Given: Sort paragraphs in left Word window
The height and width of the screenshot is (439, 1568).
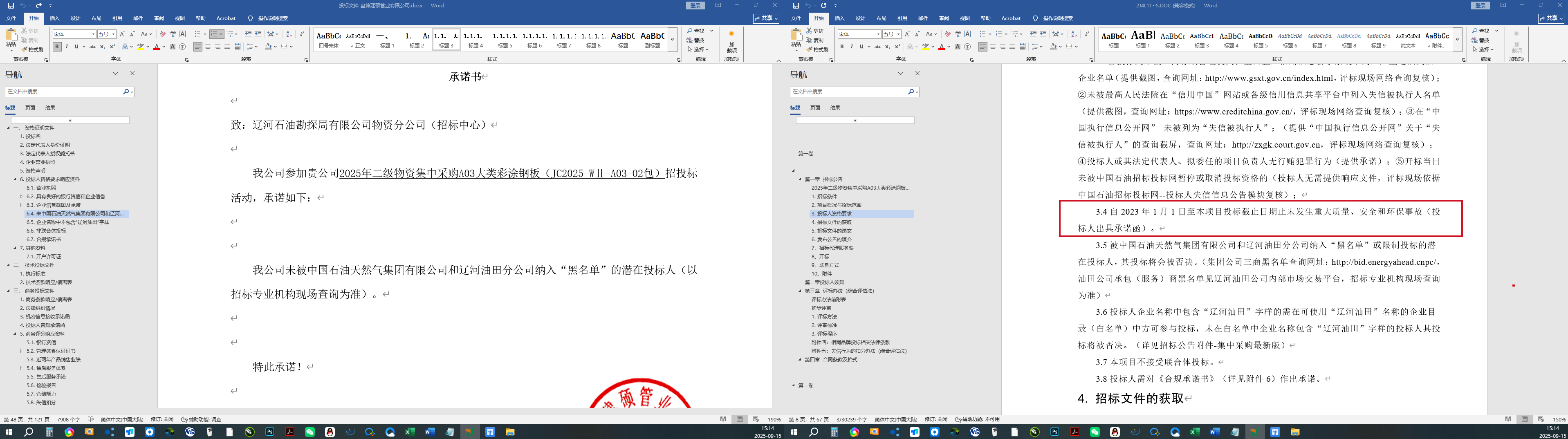Looking at the screenshot, I should click(289, 34).
